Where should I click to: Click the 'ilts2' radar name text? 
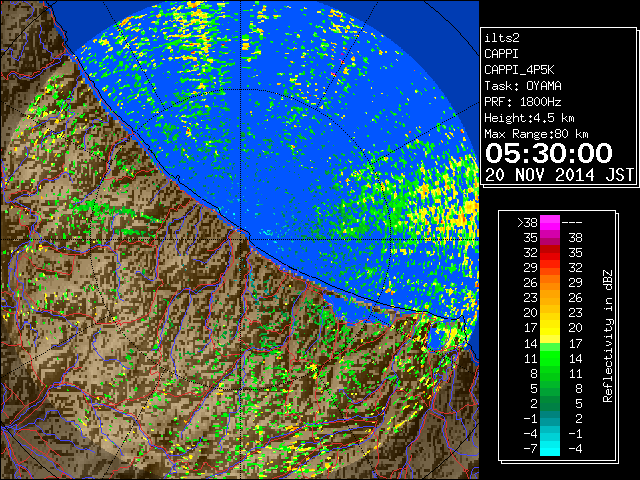[502, 38]
